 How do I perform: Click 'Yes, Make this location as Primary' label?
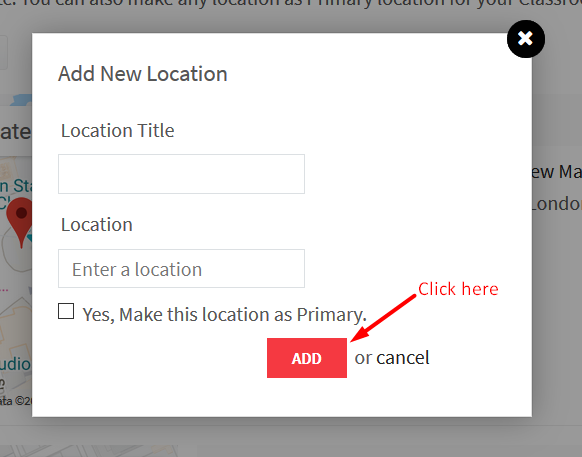(x=224, y=314)
